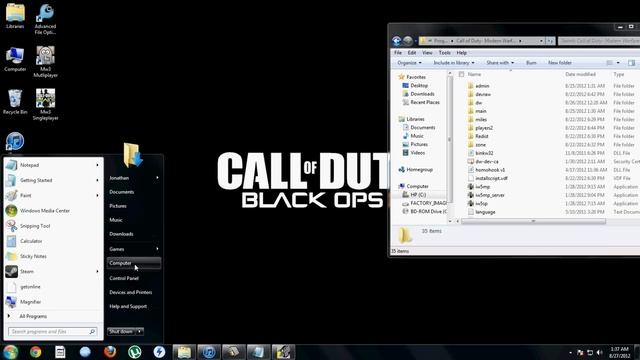Click Explorer Back navigation arrow
Screen dimensions: 640x360
(396, 41)
